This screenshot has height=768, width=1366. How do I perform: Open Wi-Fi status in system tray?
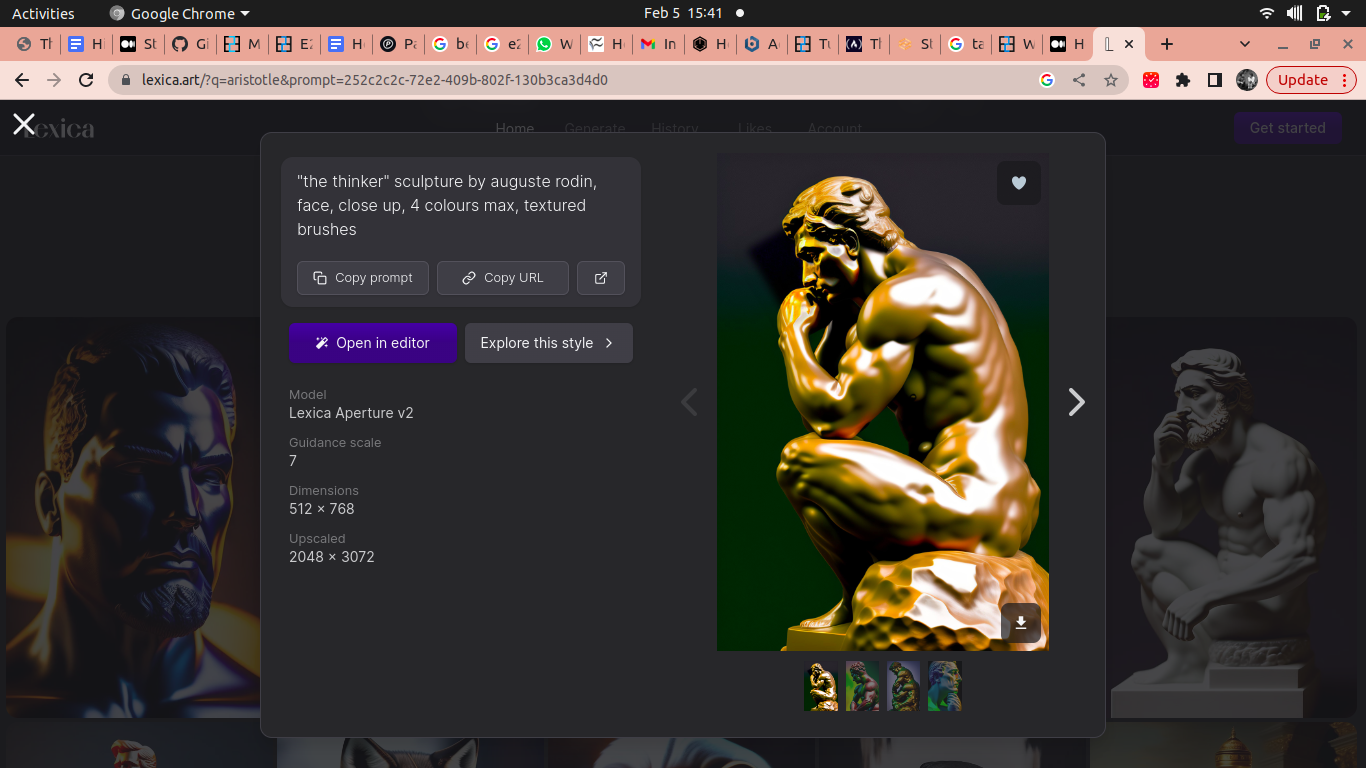[1267, 13]
